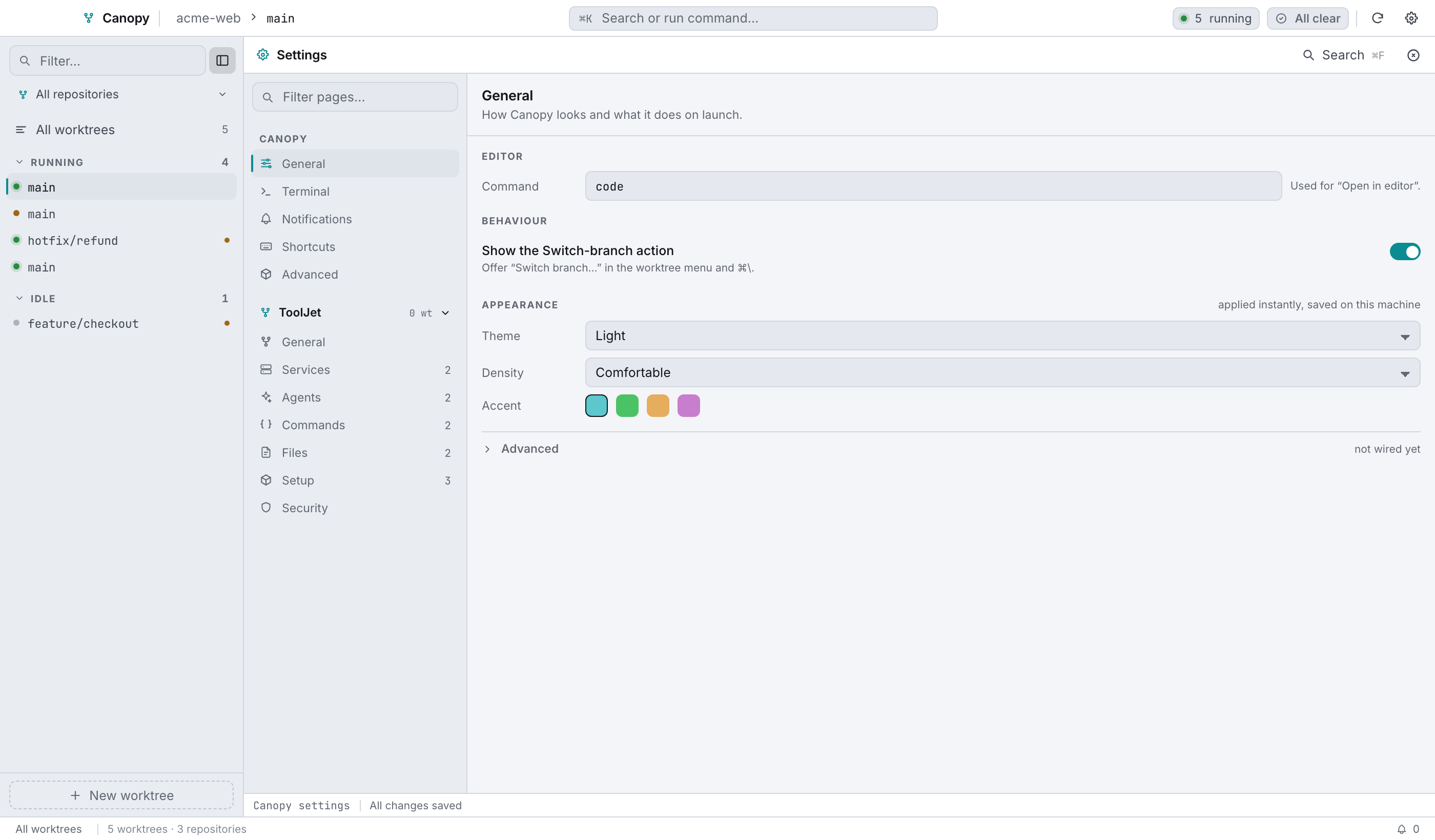Click the Notifications bell icon in settings nav
The width and height of the screenshot is (1435, 840).
(x=265, y=219)
